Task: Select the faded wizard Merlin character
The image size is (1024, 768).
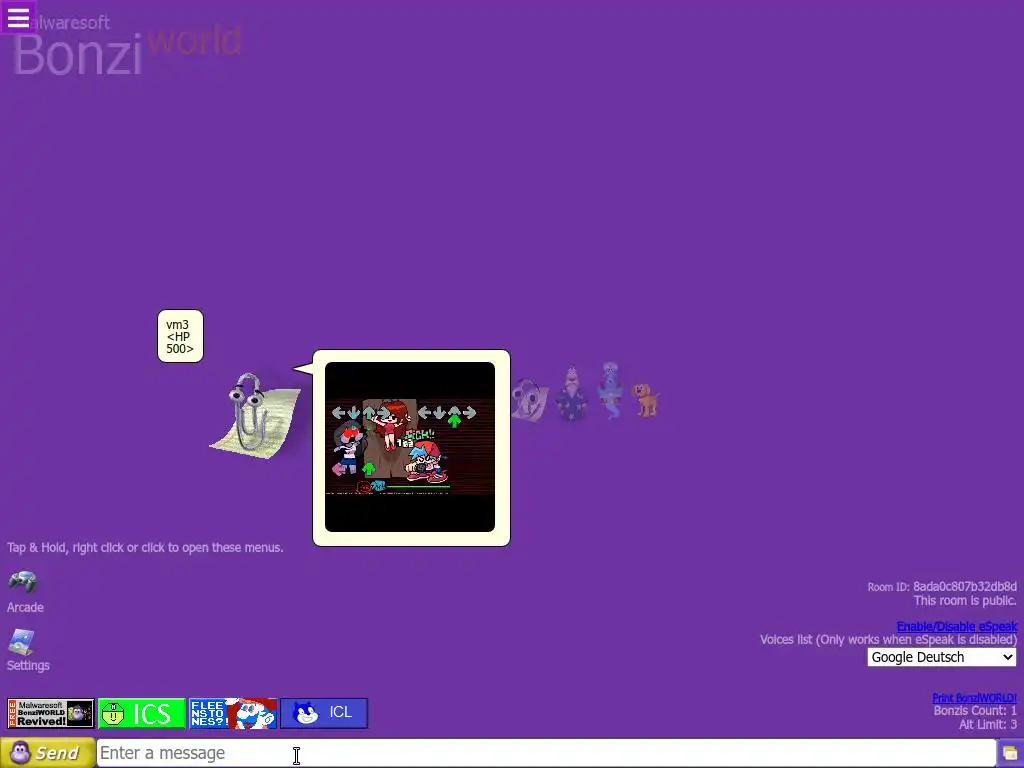Action: click(571, 393)
